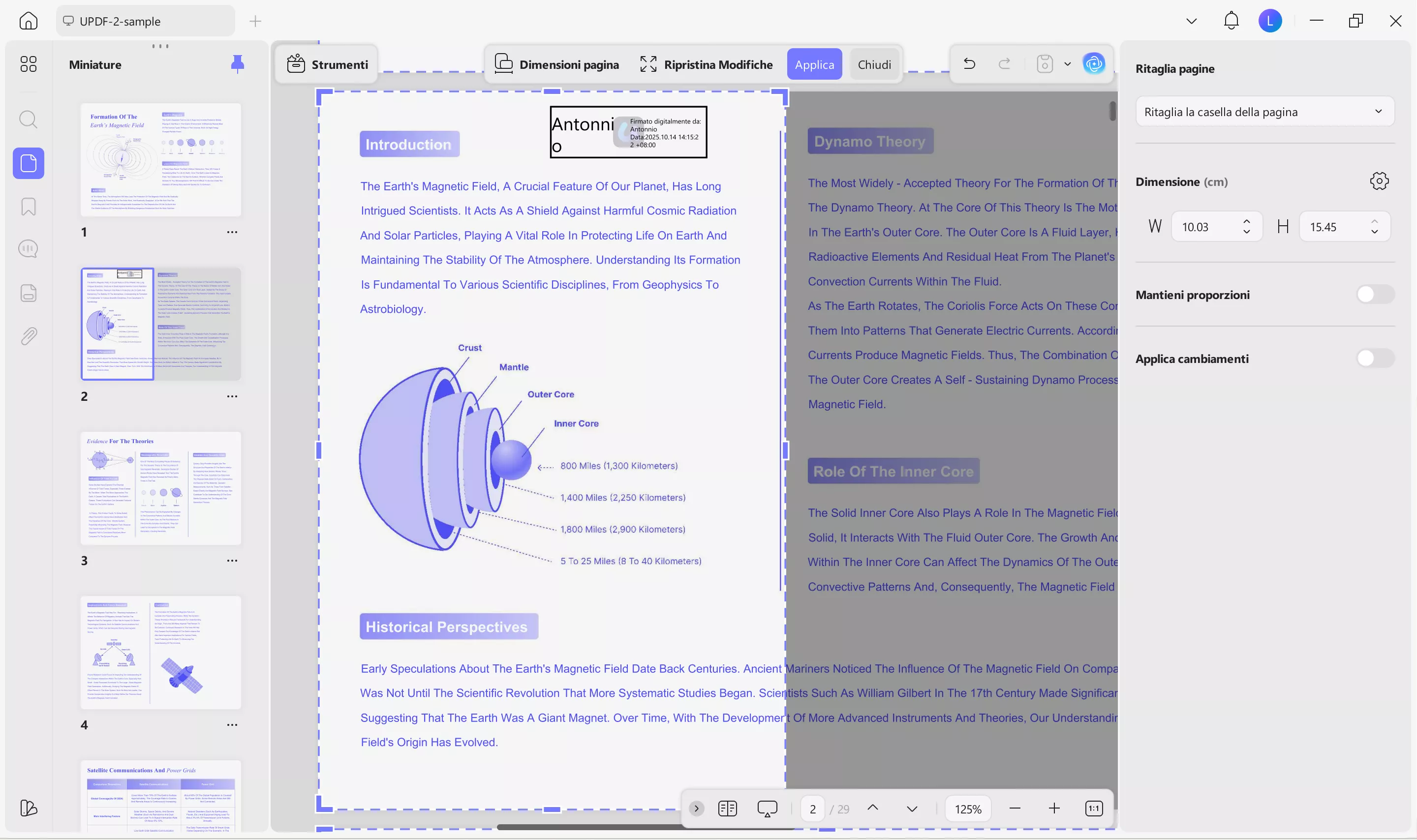Open the UPDF AI assistant icon

click(1094, 63)
